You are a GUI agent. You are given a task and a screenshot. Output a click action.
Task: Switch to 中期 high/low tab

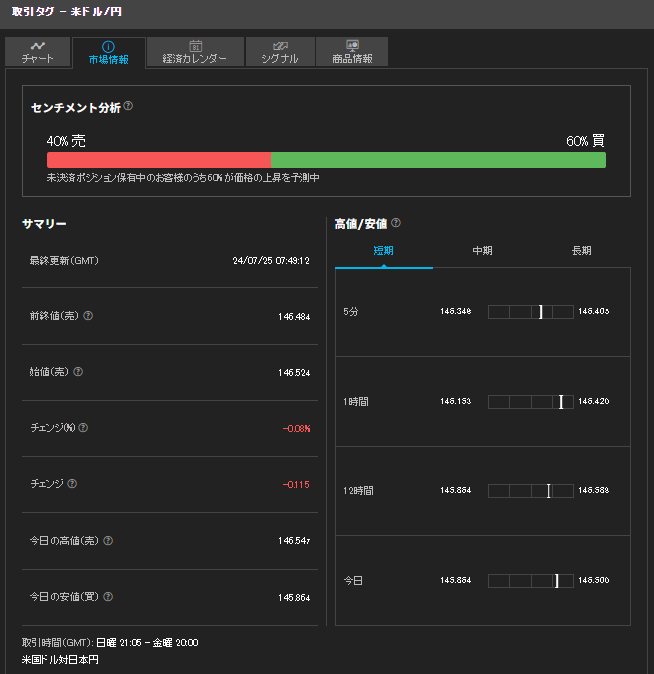click(482, 251)
